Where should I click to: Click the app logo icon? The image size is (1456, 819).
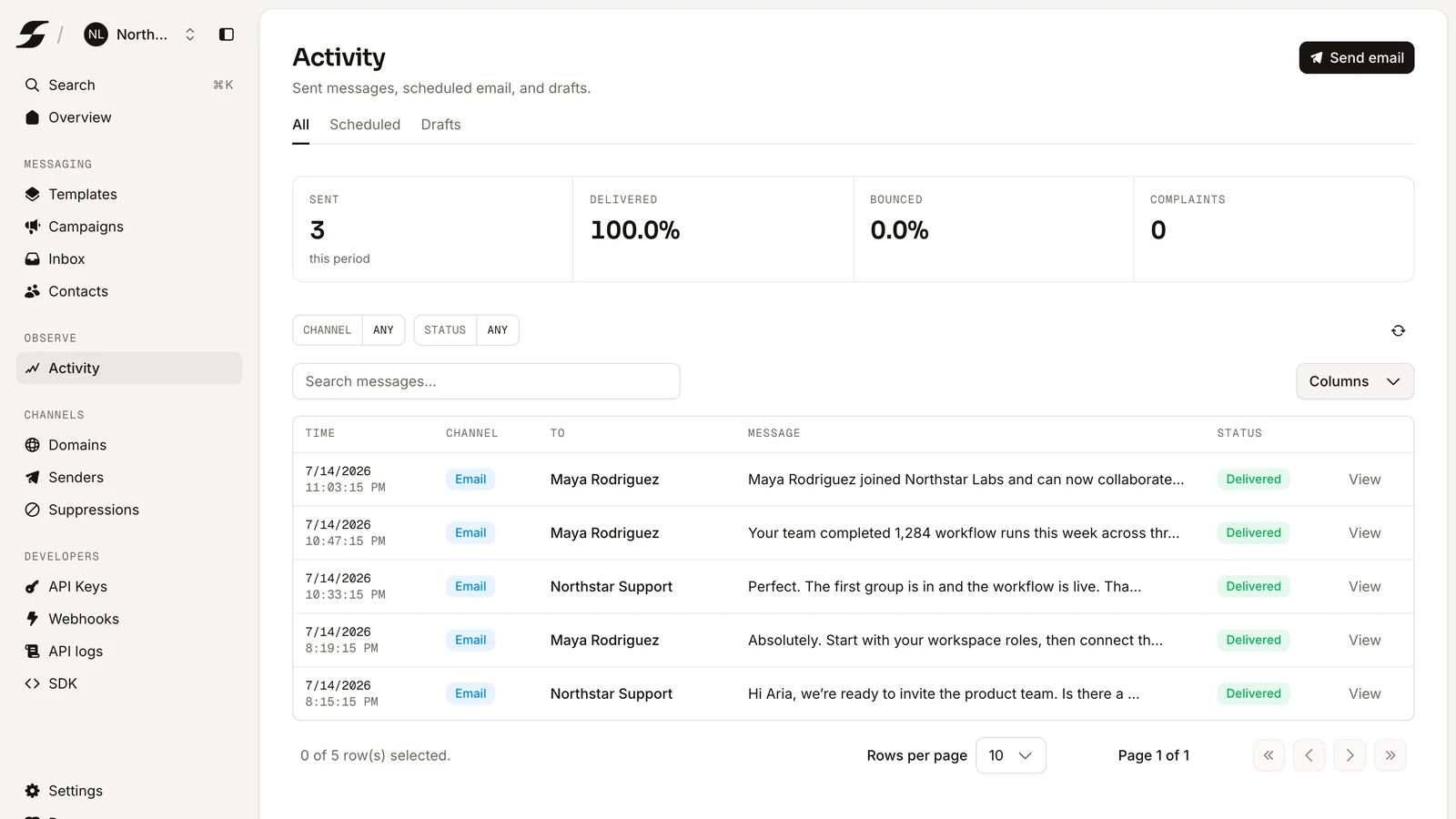click(32, 35)
